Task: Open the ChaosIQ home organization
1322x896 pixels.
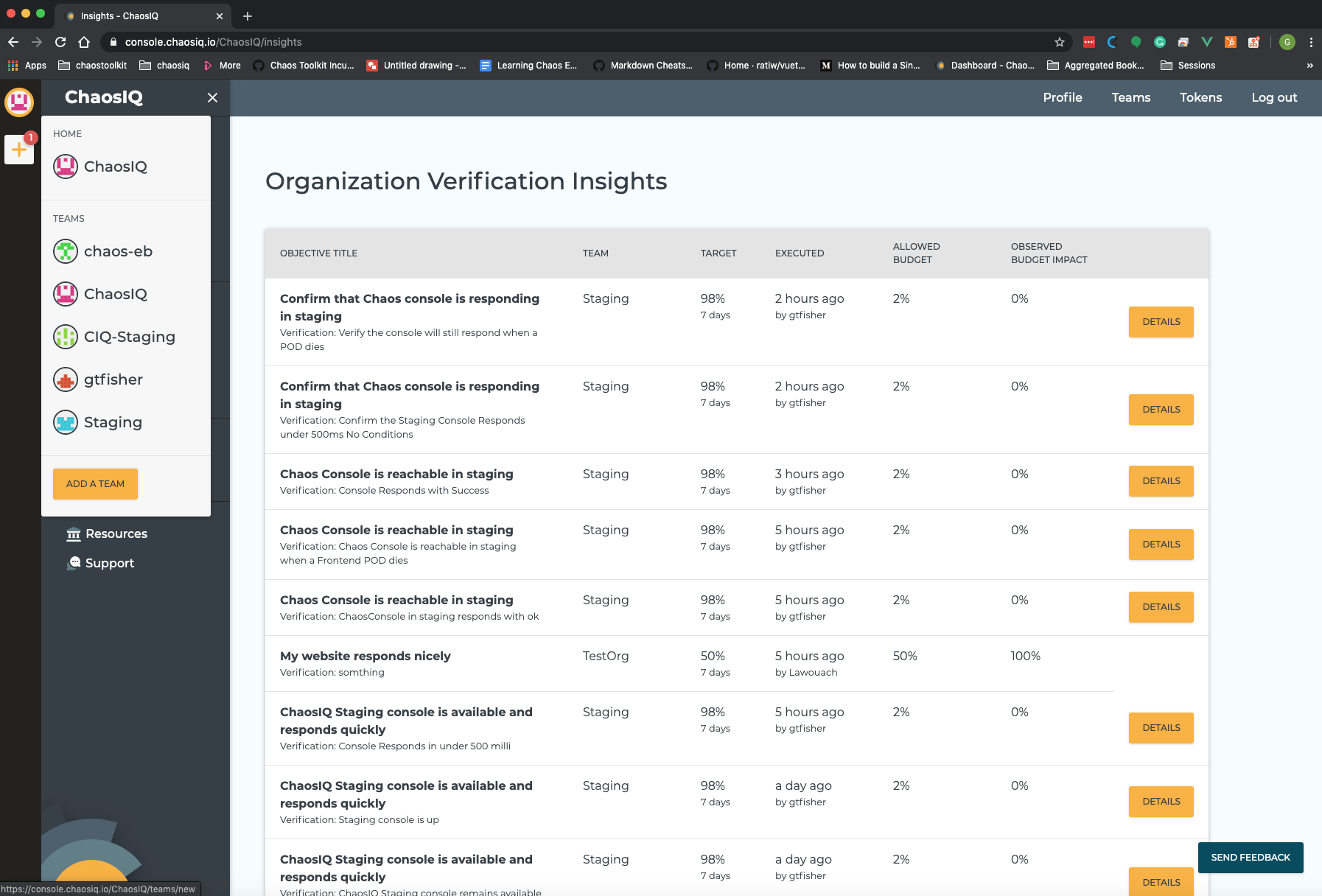Action: click(x=100, y=167)
